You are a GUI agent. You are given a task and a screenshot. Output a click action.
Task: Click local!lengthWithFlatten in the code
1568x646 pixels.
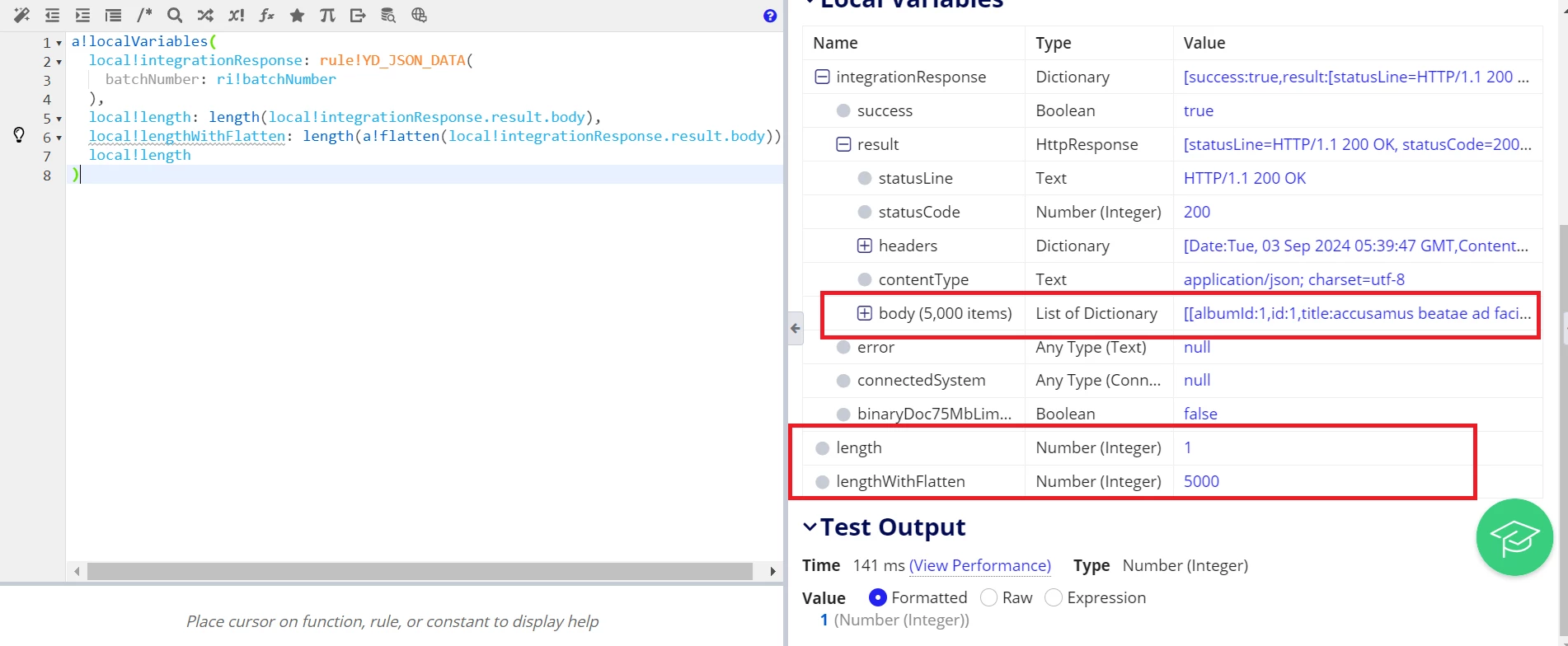pos(187,136)
